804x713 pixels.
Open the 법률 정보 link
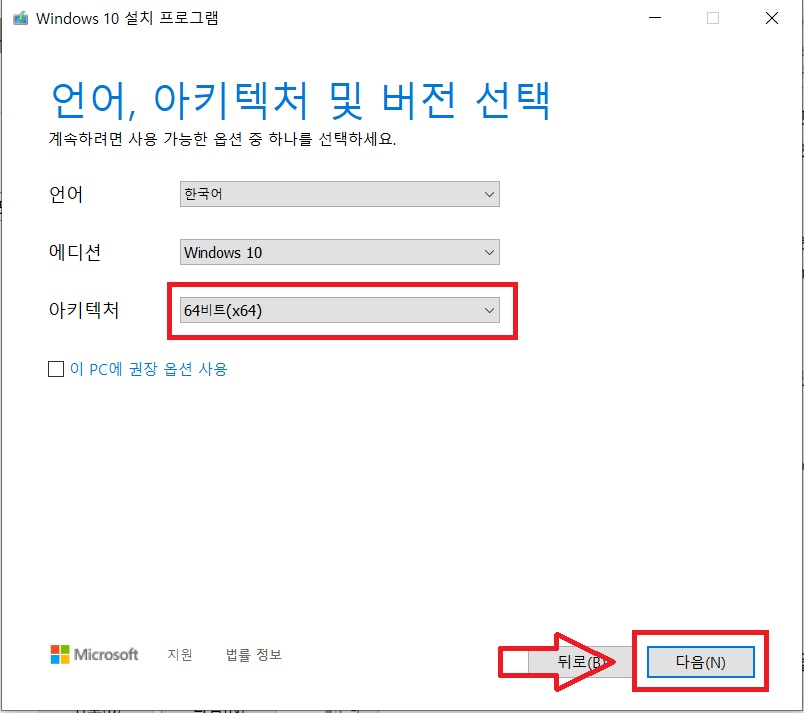click(254, 655)
